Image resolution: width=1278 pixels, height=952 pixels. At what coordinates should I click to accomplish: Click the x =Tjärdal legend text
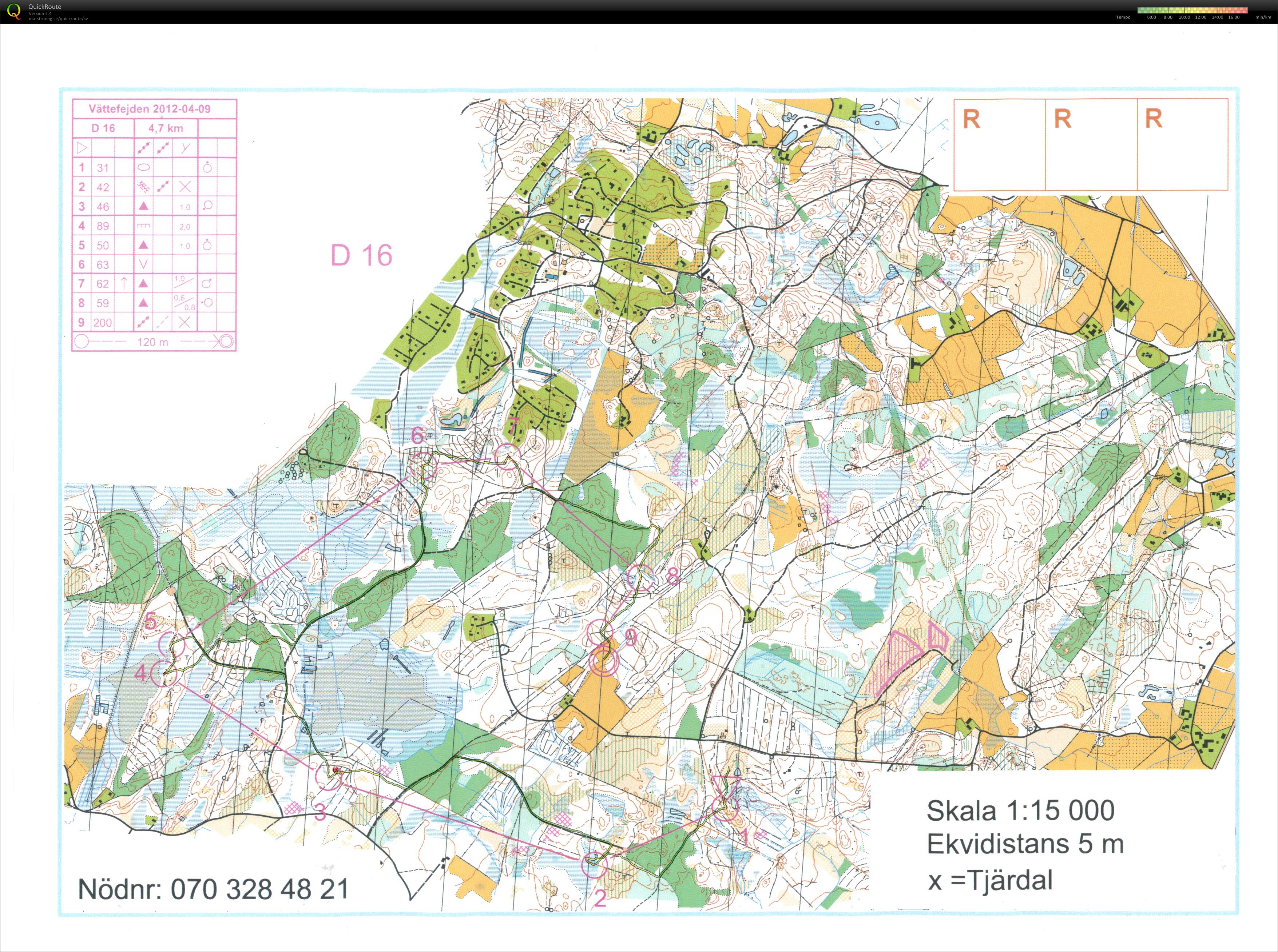[990, 880]
